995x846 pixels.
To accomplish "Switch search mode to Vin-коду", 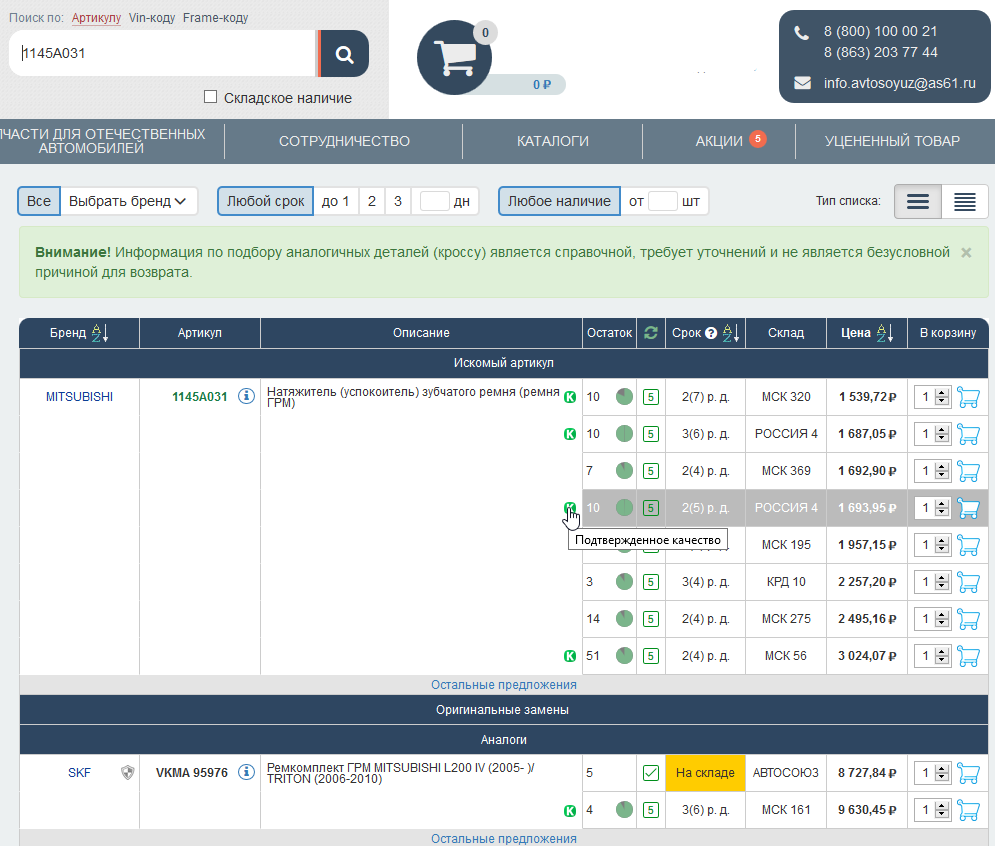I will [x=152, y=18].
